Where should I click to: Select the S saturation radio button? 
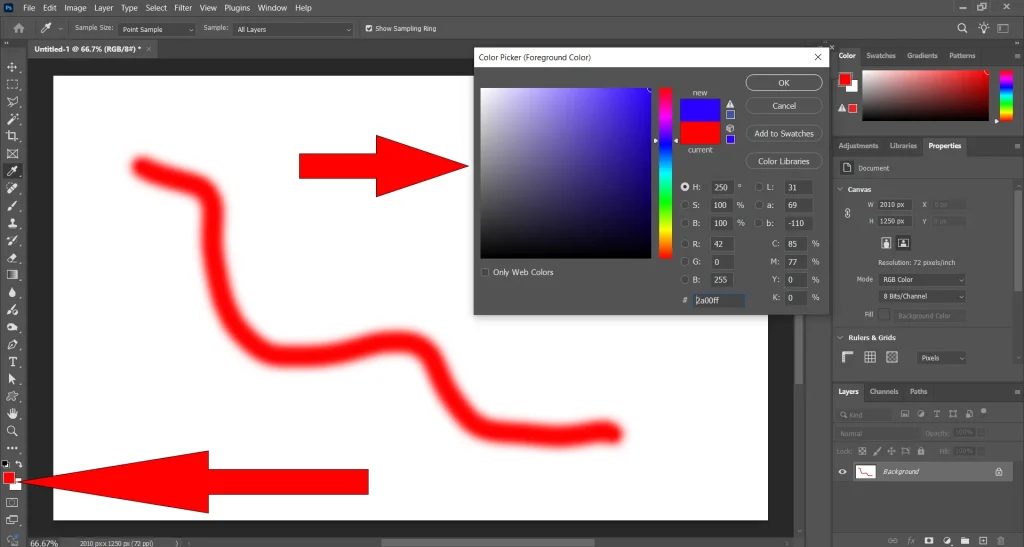[x=685, y=205]
